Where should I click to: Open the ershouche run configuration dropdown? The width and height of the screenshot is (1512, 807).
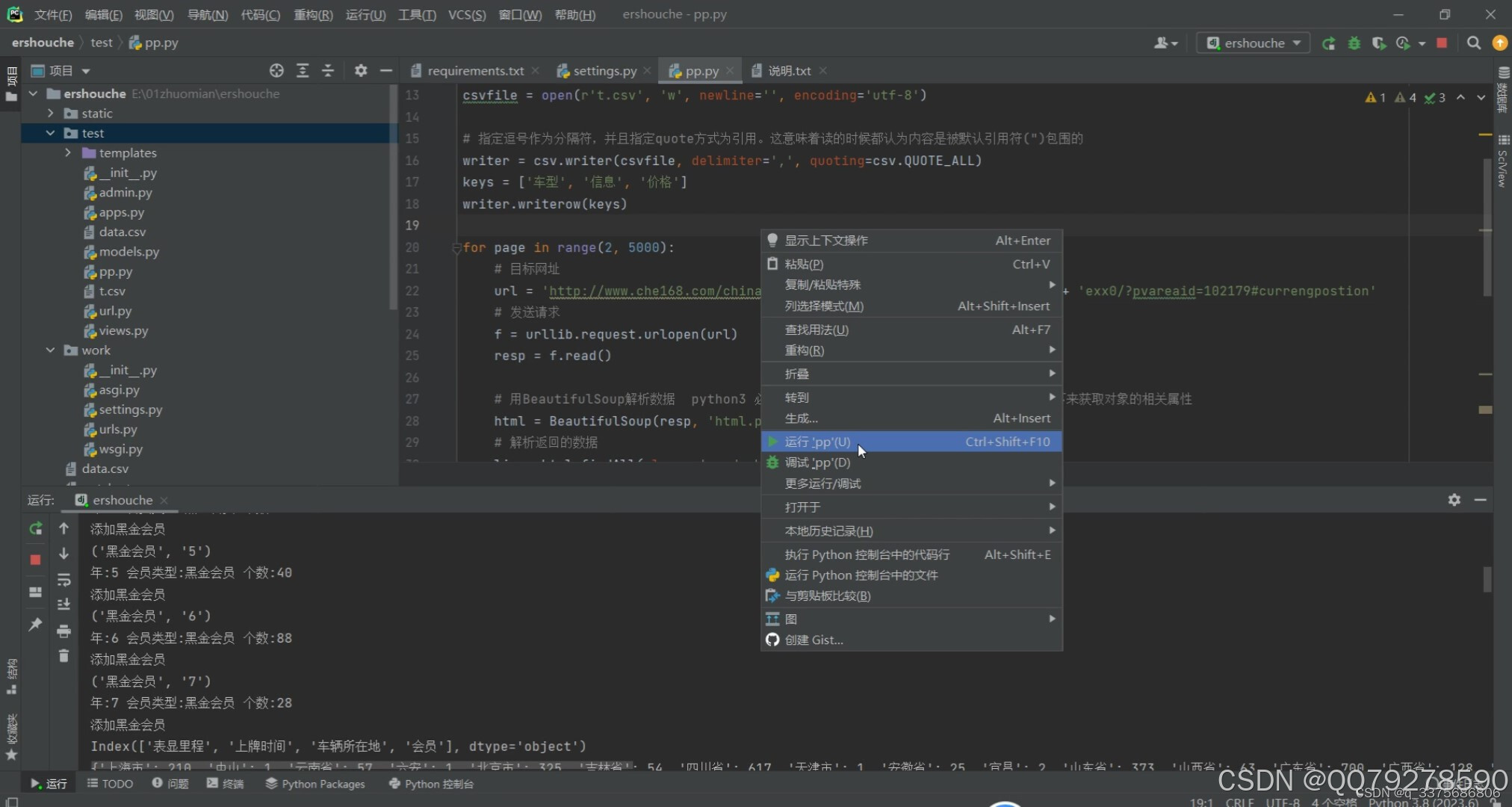pos(1254,43)
